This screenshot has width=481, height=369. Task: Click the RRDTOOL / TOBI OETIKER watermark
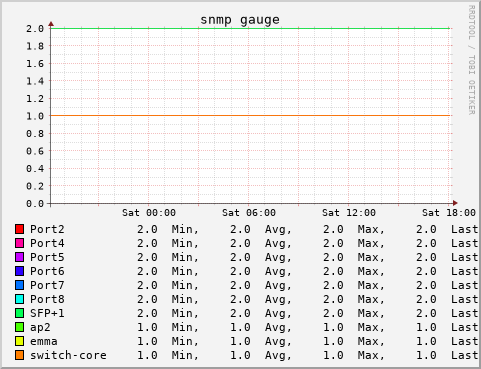coord(472,60)
